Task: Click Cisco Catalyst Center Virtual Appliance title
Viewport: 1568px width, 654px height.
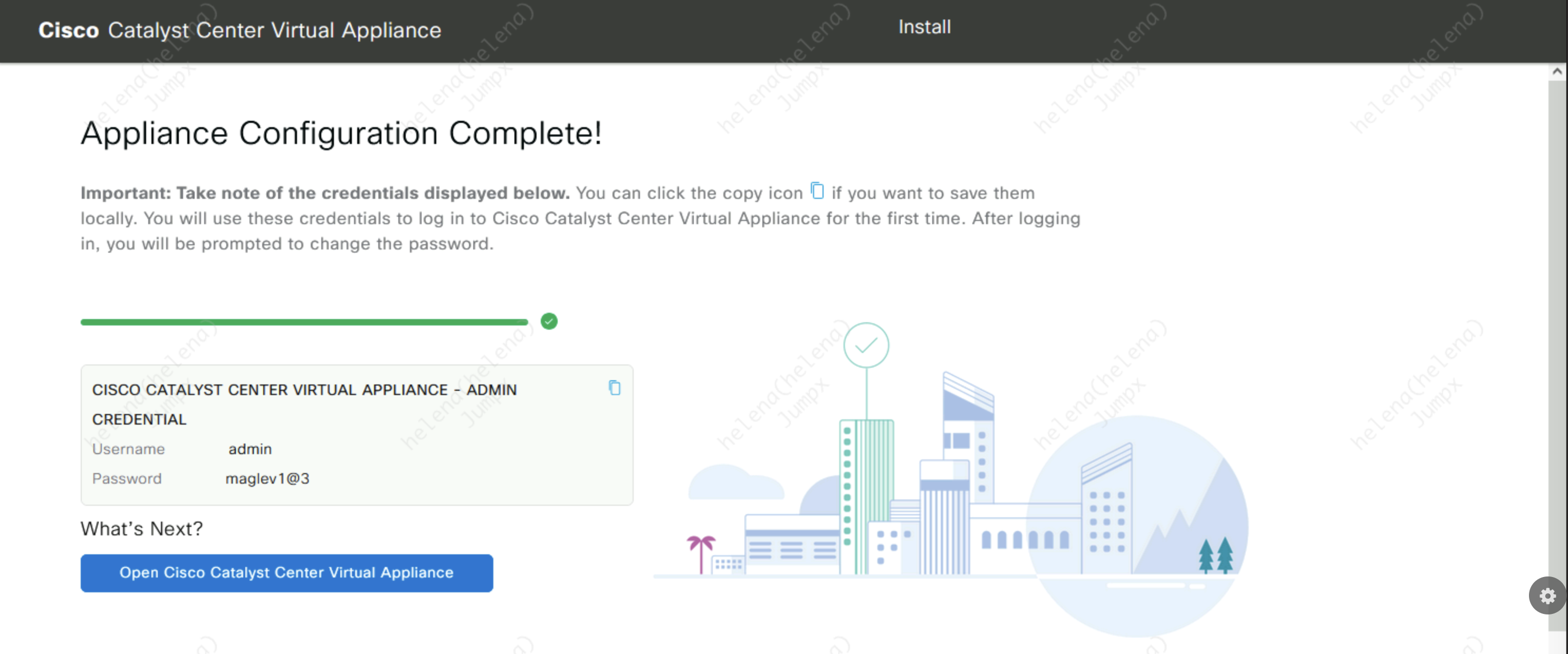Action: [x=240, y=31]
